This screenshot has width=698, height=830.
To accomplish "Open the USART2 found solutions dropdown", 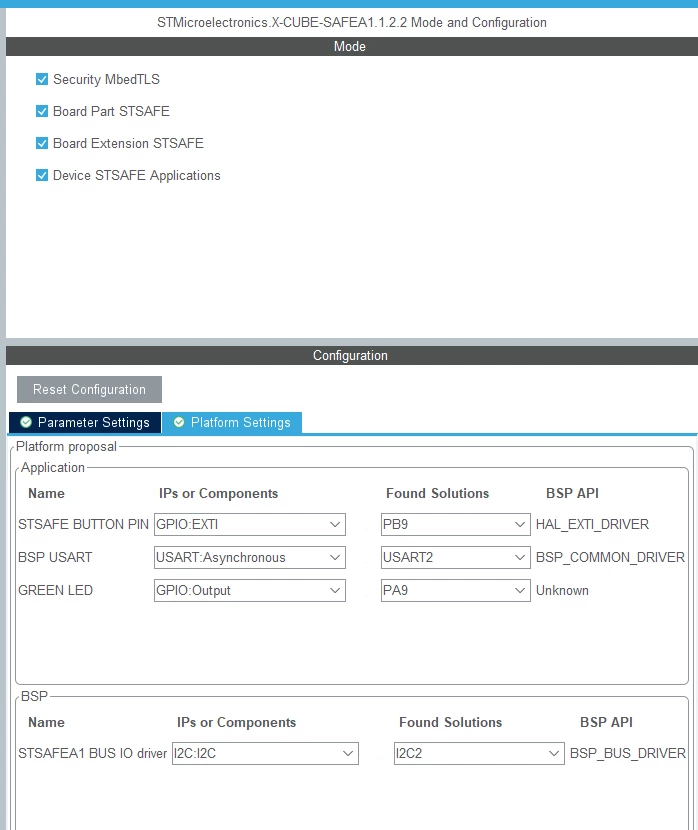I will click(456, 557).
